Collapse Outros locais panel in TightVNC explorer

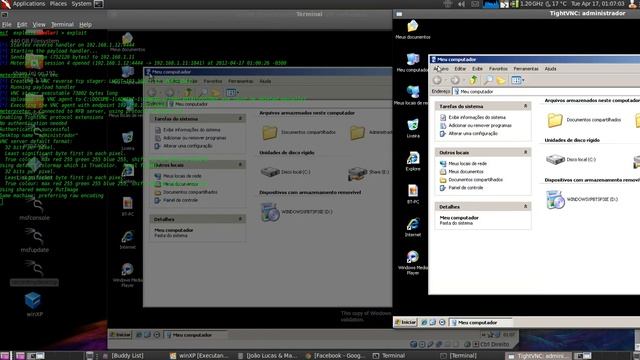(x=525, y=152)
